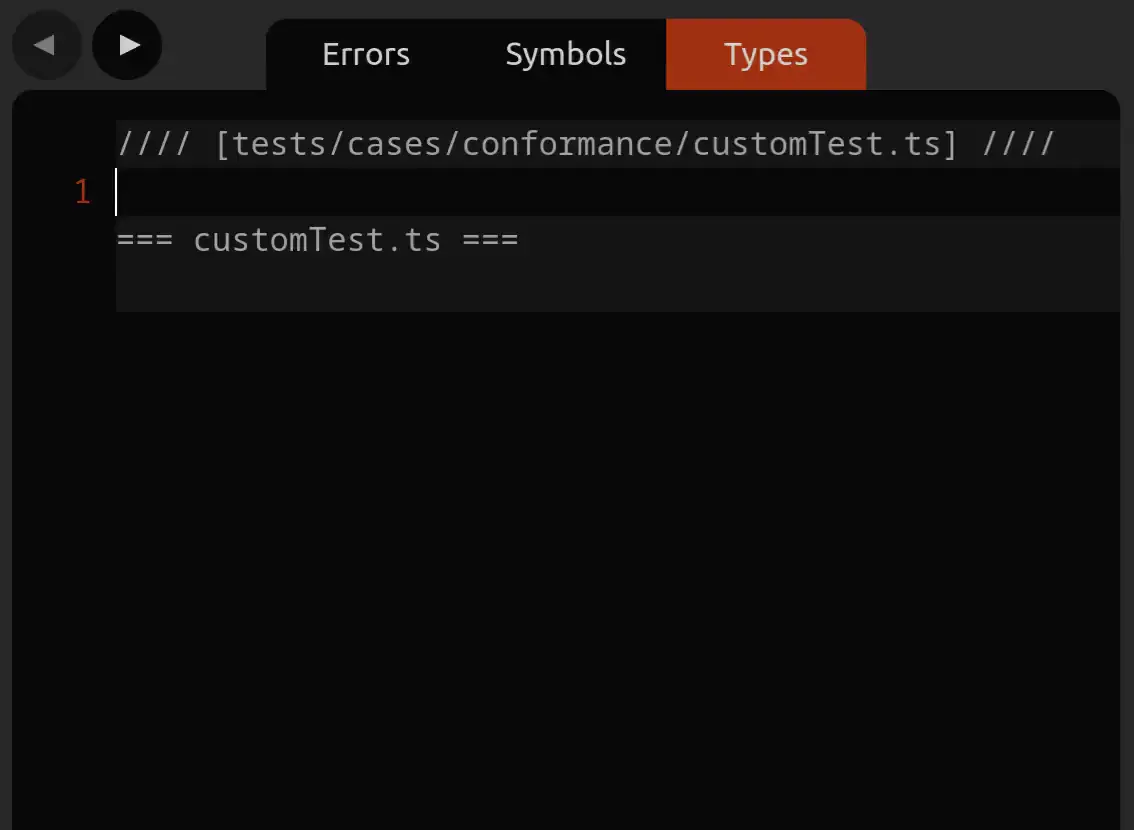Viewport: 1134px width, 830px height.
Task: Click the trailing slashes after the bracketed path
Action: pyautogui.click(x=1018, y=144)
